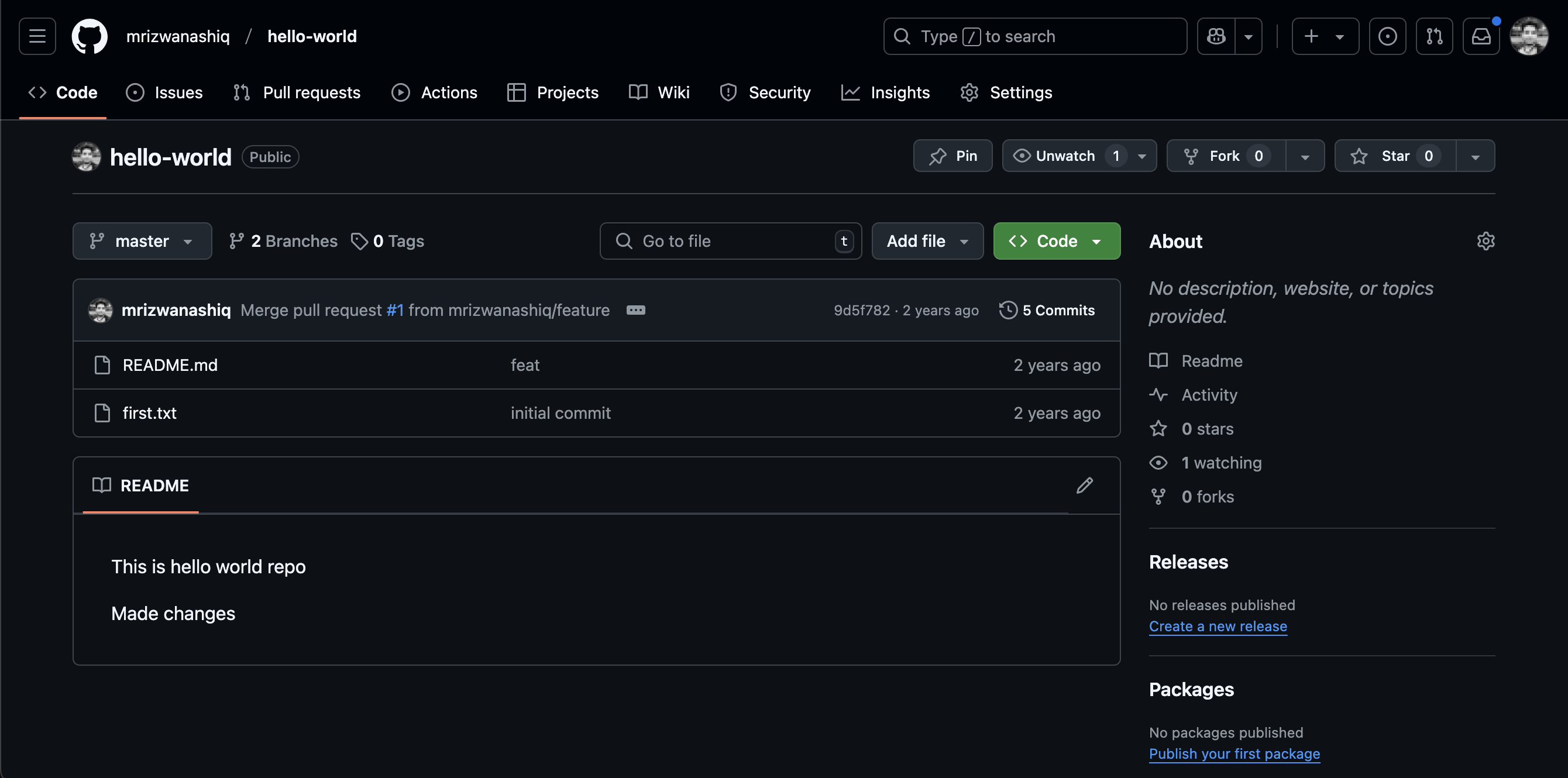Click the Packages heading link
Image resolution: width=1568 pixels, height=778 pixels.
(x=1191, y=689)
